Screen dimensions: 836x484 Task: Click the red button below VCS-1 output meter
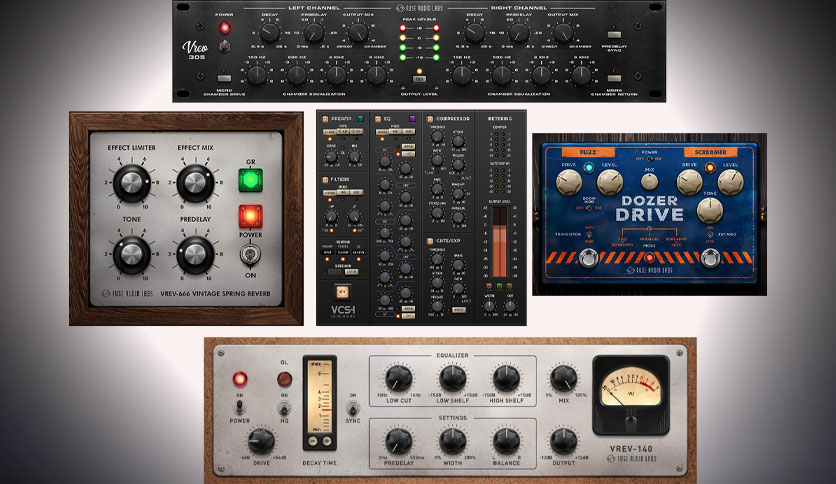(x=489, y=286)
